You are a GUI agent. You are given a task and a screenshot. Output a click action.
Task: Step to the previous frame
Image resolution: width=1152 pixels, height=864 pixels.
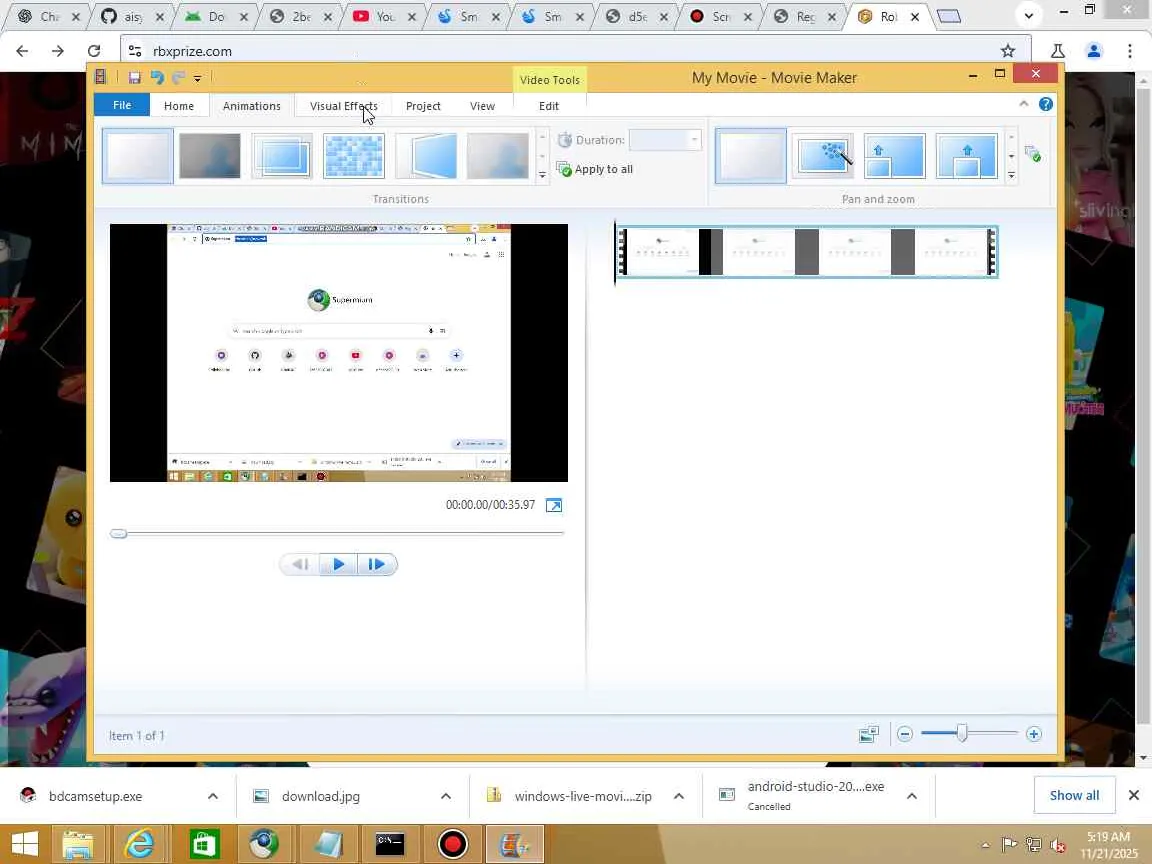(300, 564)
